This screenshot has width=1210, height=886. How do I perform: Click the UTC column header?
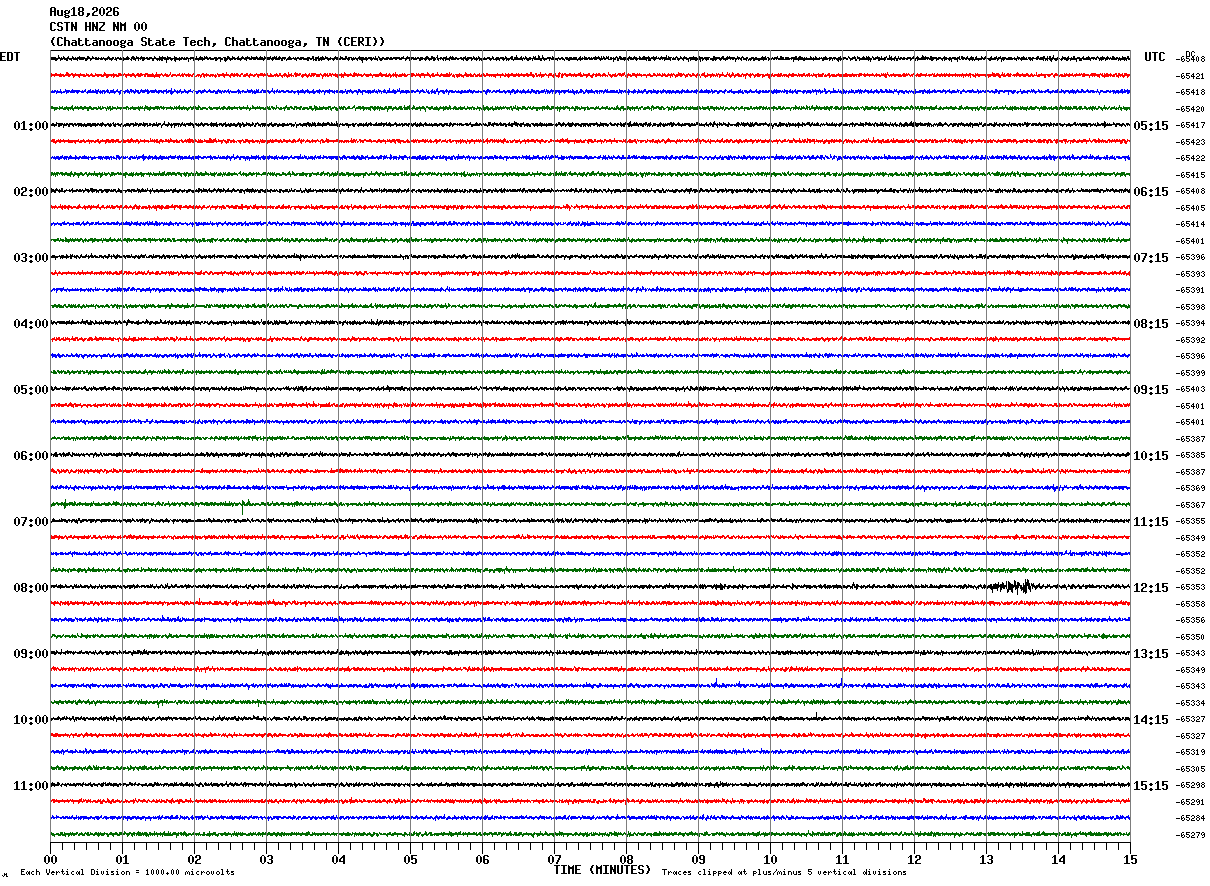[1155, 57]
